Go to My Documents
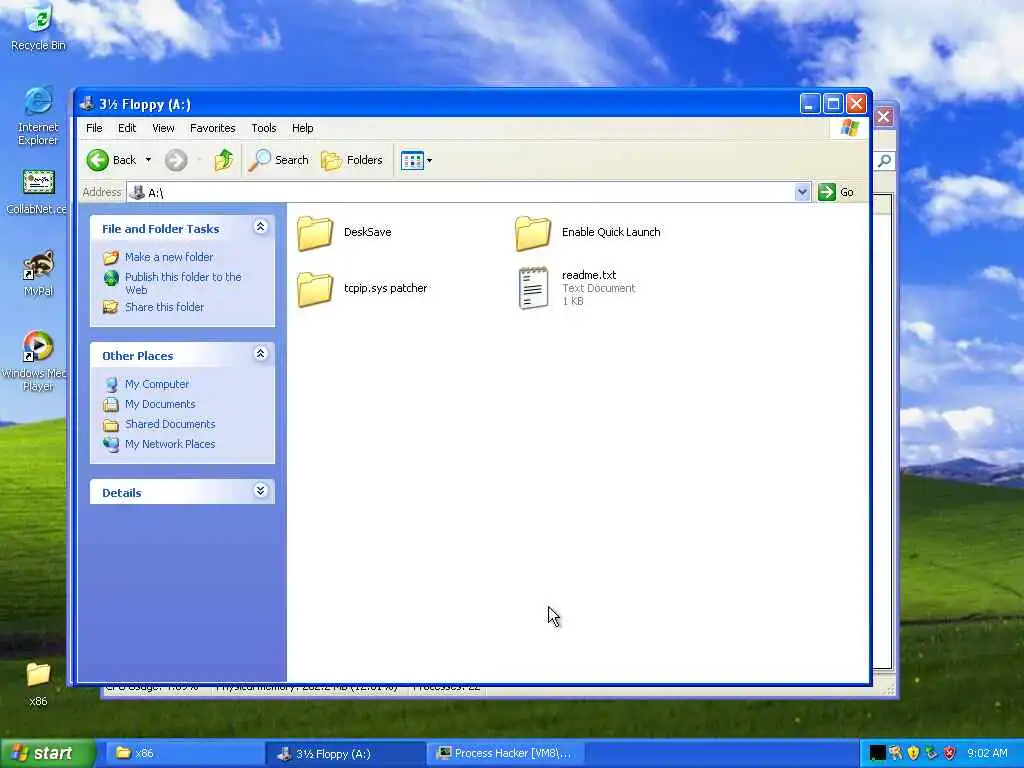The height and width of the screenshot is (768, 1024). pyautogui.click(x=160, y=404)
